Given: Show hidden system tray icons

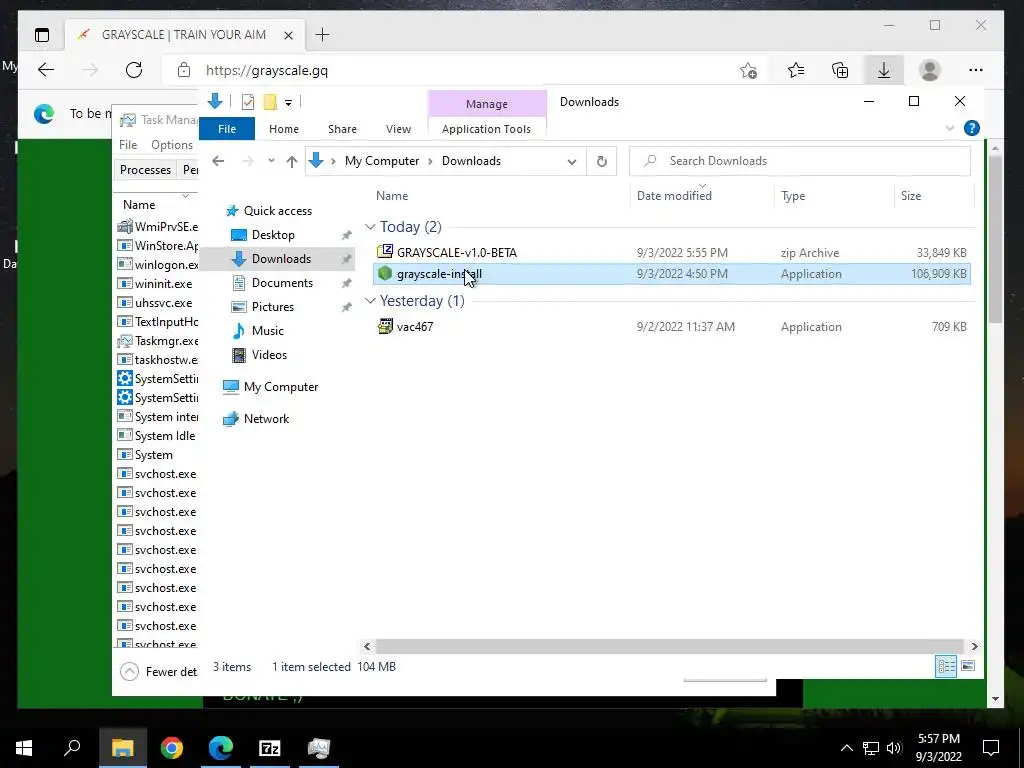Looking at the screenshot, I should (846, 748).
